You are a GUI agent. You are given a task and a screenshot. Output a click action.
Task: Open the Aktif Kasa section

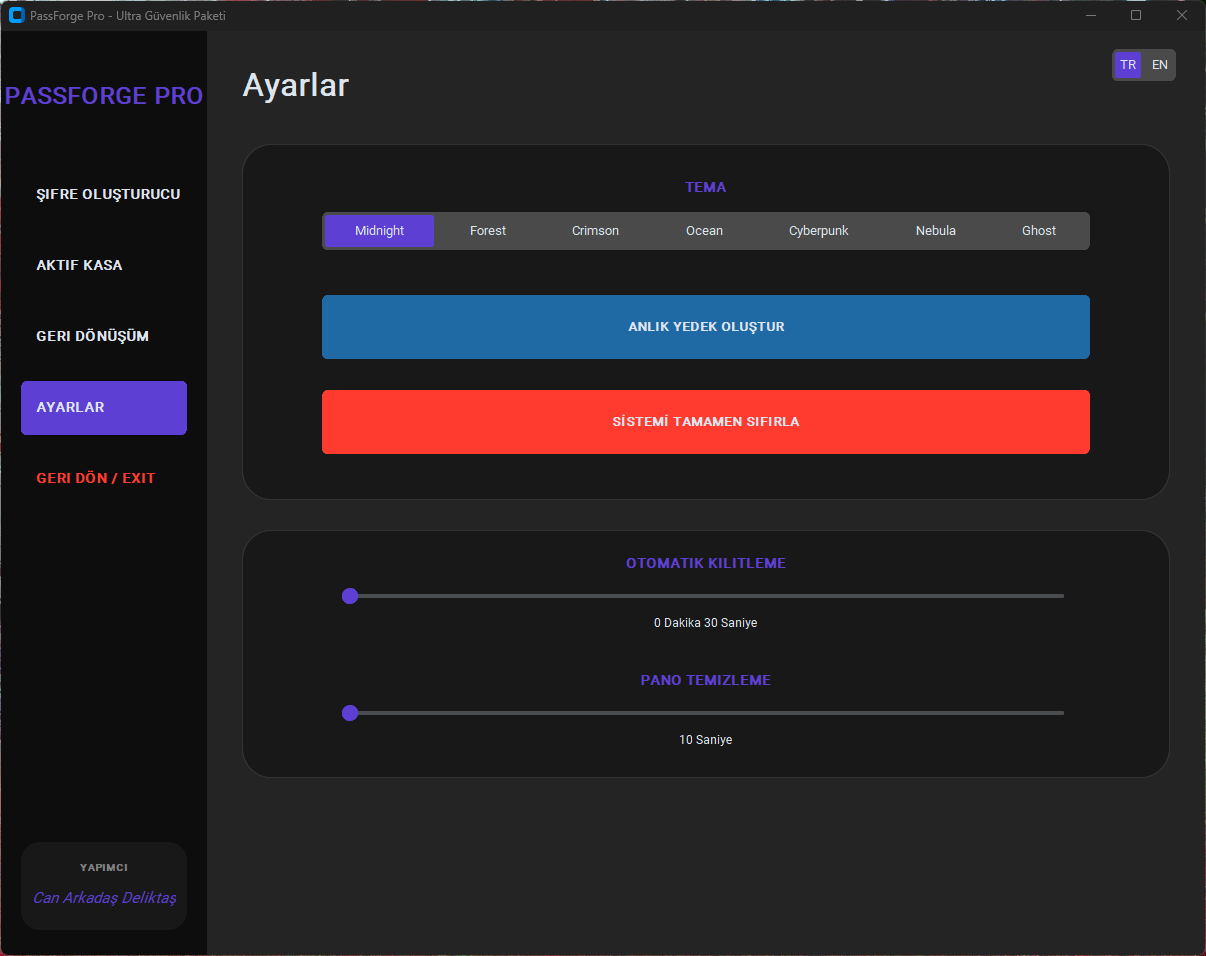80,264
